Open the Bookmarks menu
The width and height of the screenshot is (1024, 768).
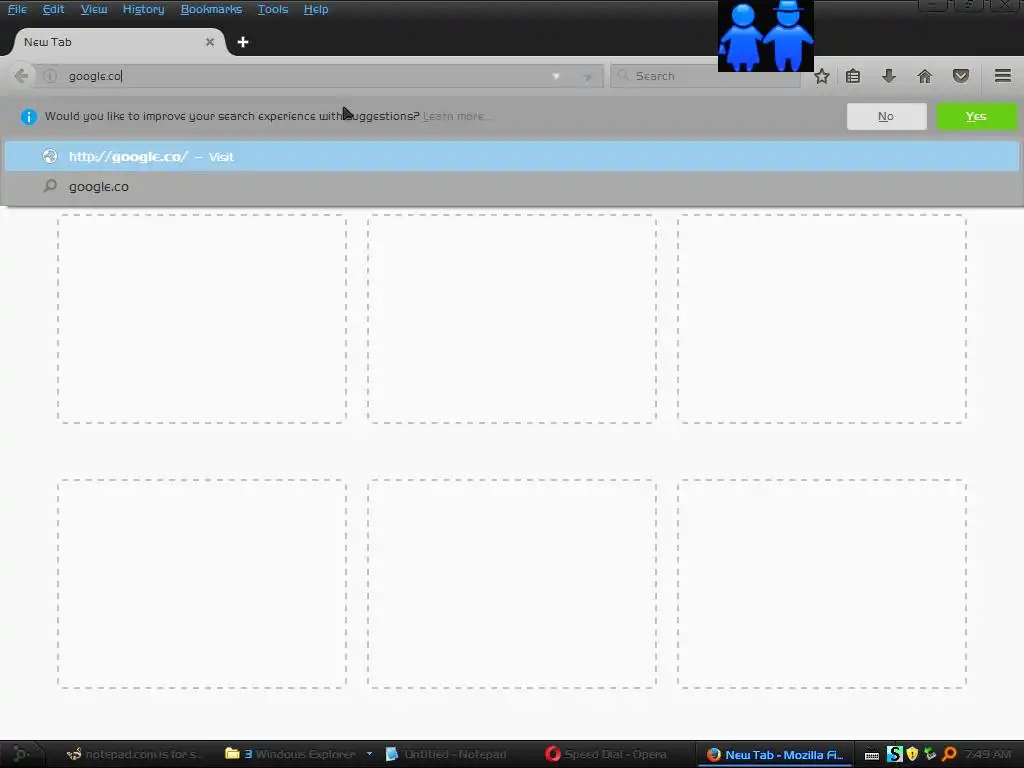pyautogui.click(x=211, y=9)
